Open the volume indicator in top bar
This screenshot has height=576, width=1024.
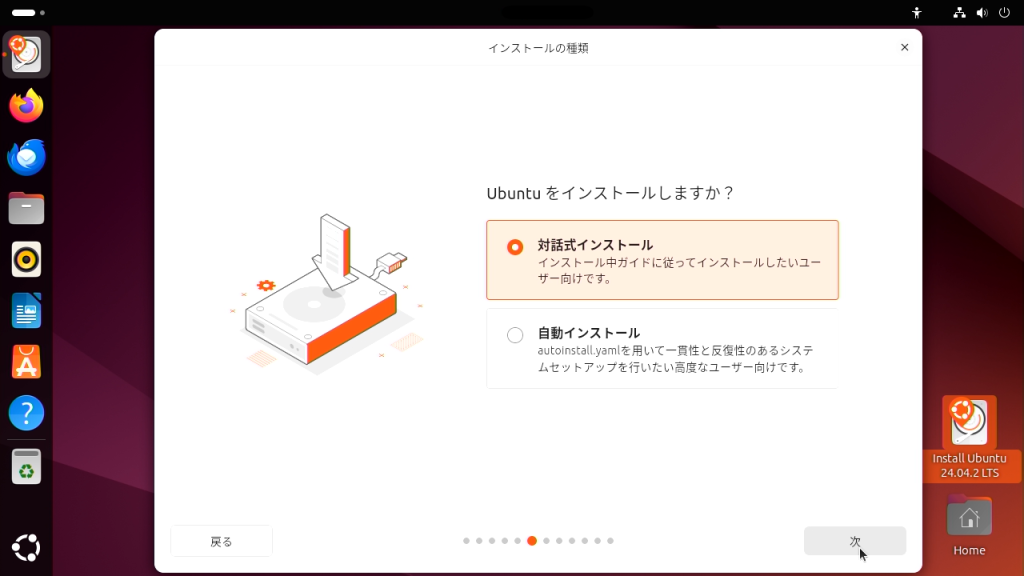(x=982, y=12)
